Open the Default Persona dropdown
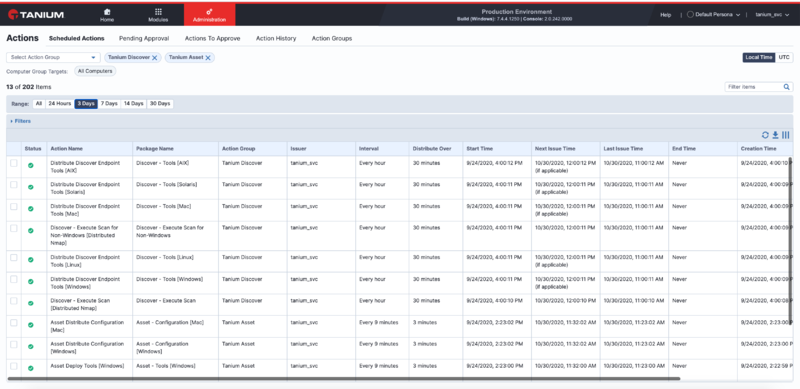The width and height of the screenshot is (800, 389). 714,15
